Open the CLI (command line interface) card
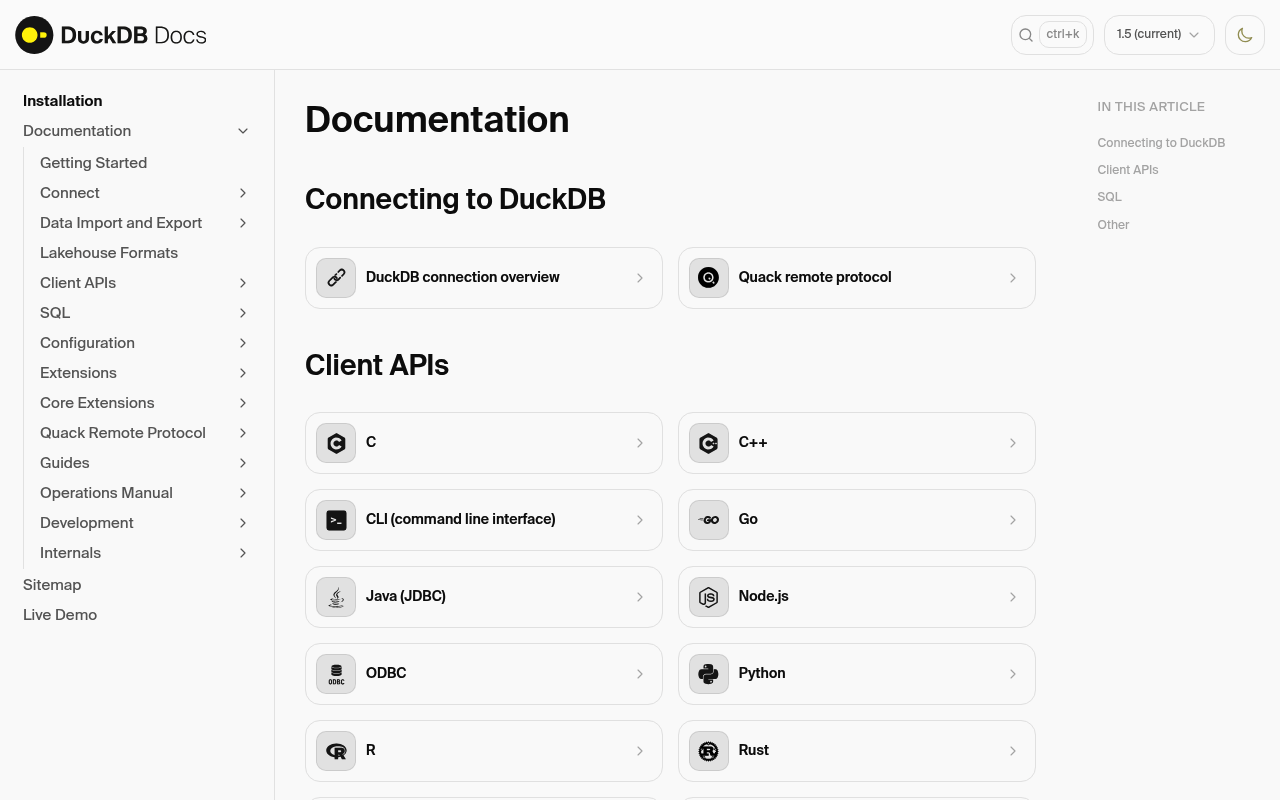This screenshot has width=1280, height=800. coord(484,520)
